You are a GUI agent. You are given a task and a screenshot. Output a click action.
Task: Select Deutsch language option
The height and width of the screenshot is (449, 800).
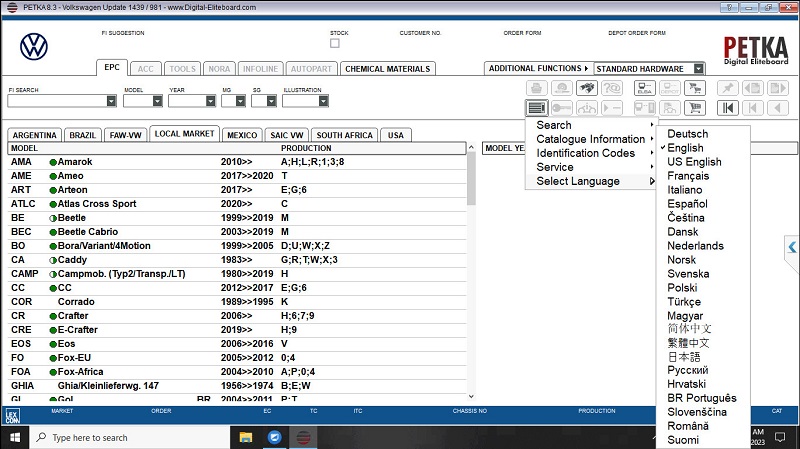pos(687,134)
